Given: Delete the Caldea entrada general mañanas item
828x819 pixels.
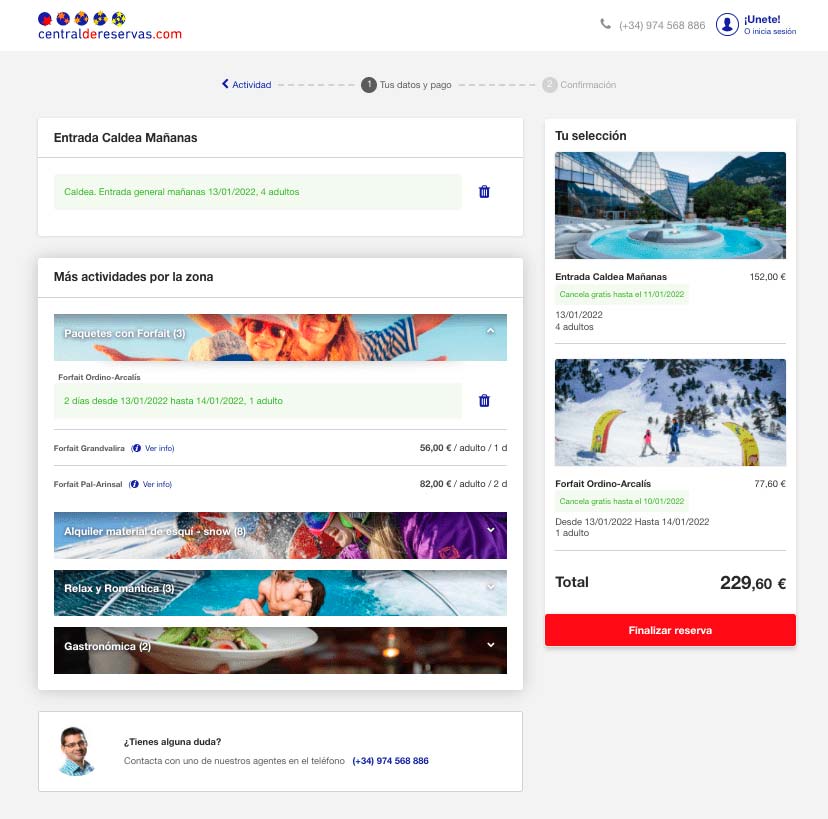Looking at the screenshot, I should click(x=484, y=192).
